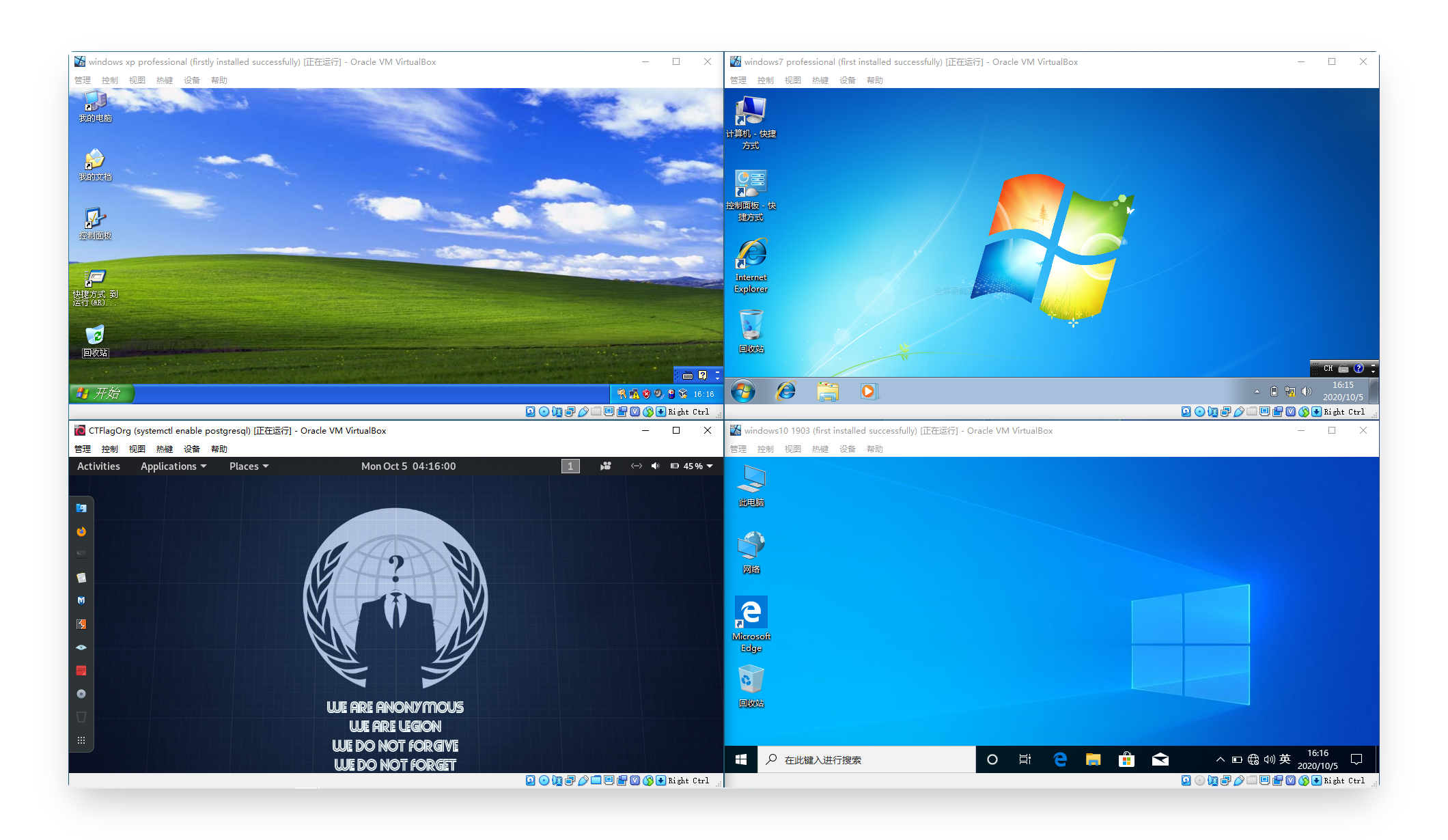Image resolution: width=1448 pixels, height=840 pixels.
Task: Open Task View on Windows 10 taskbar
Action: (x=1025, y=759)
